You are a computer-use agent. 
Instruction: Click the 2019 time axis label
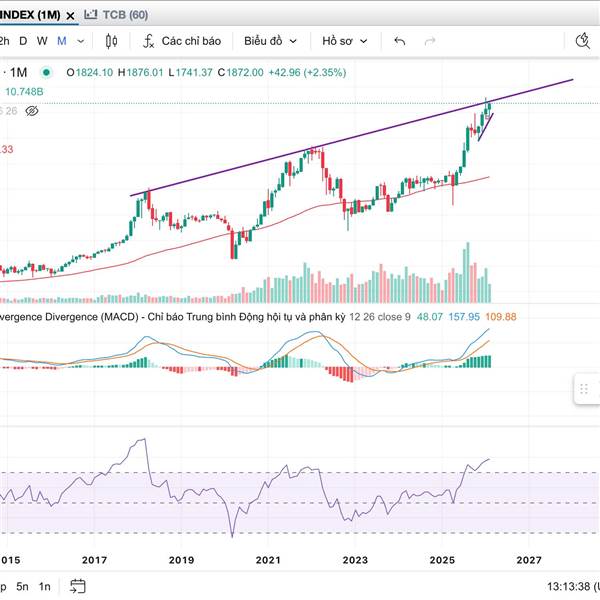pyautogui.click(x=181, y=560)
